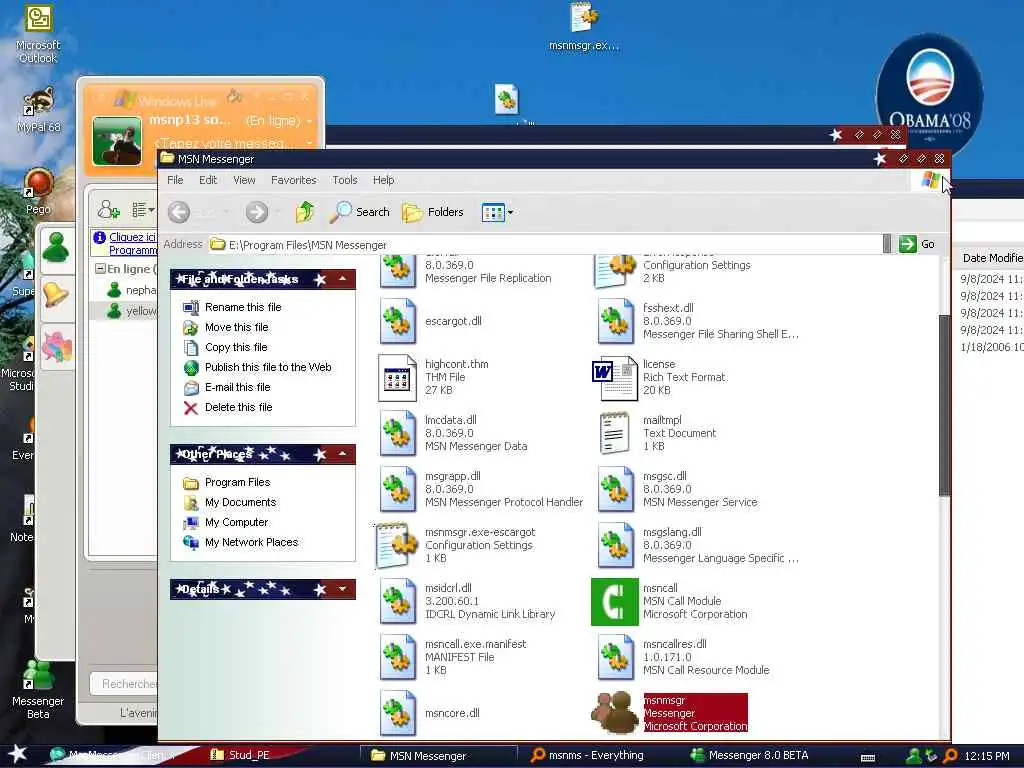This screenshot has width=1024, height=768.
Task: Select the license Rich Text file icon
Action: [x=615, y=377]
